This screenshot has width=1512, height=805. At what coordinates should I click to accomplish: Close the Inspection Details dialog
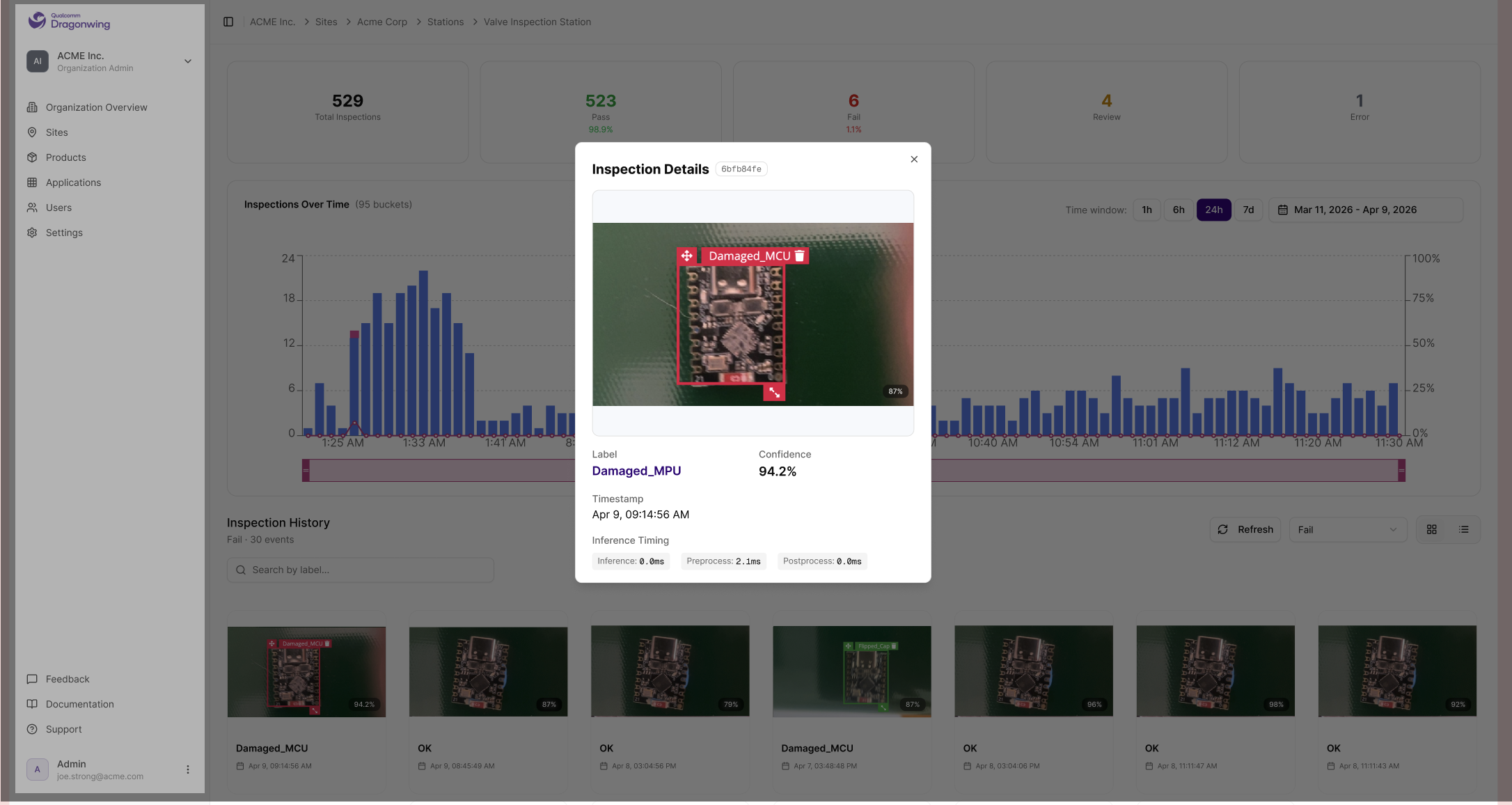[x=914, y=159]
